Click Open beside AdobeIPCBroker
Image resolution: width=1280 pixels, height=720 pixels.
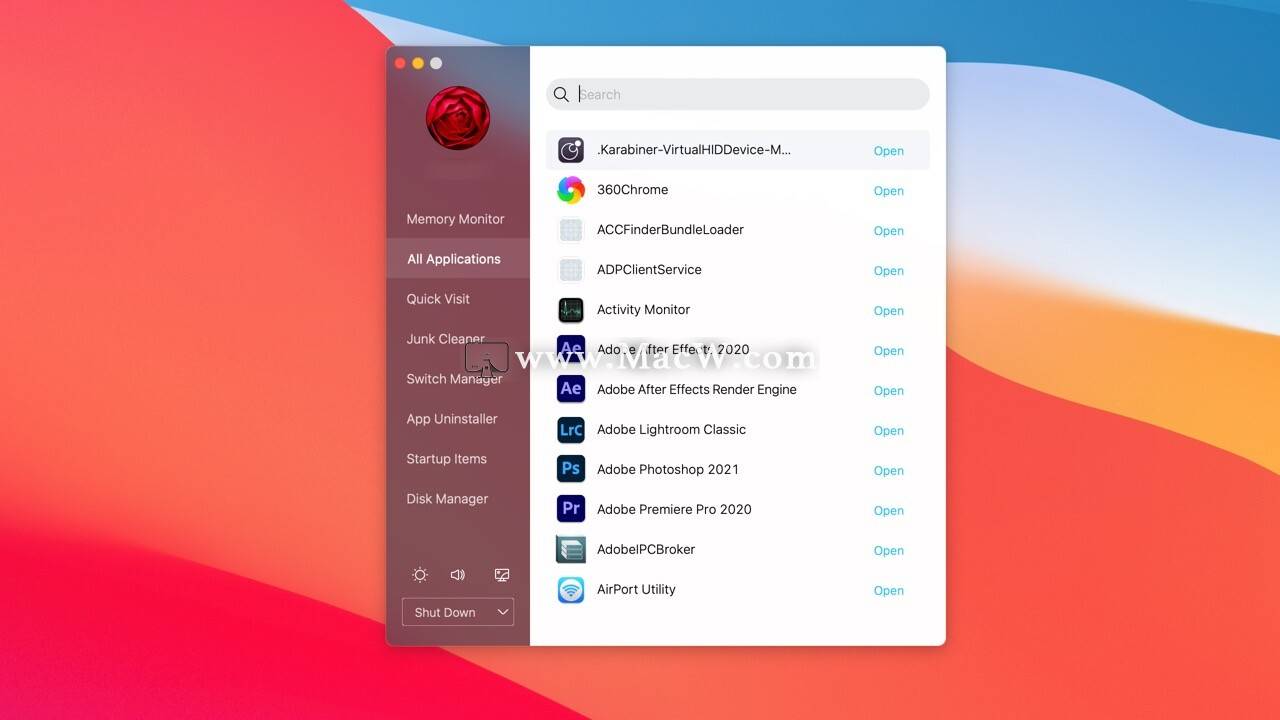pyautogui.click(x=889, y=551)
